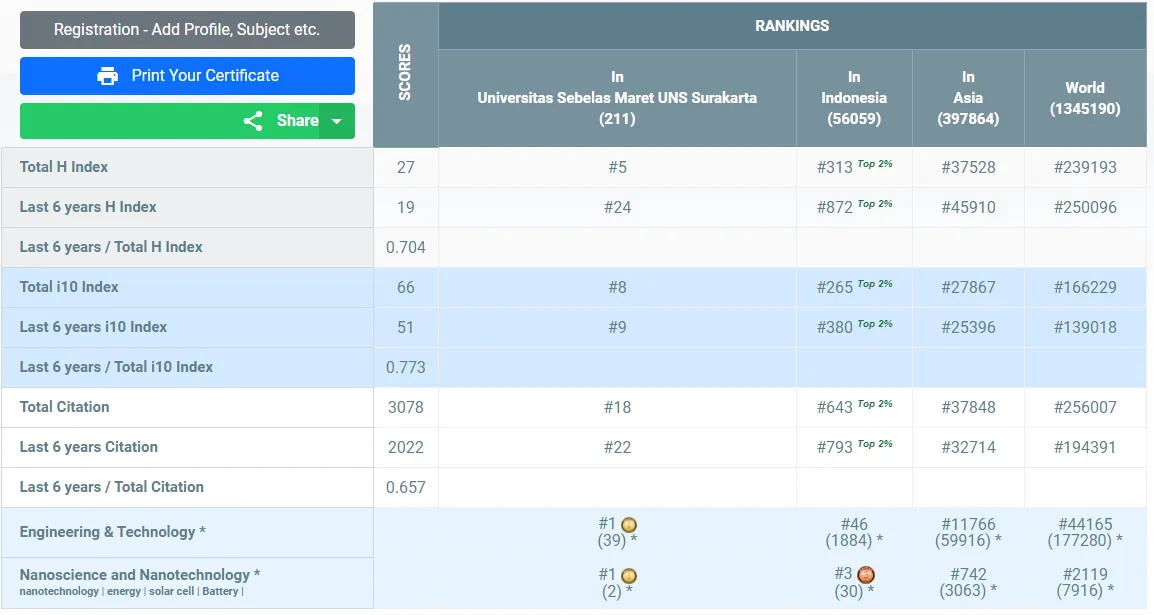Image resolution: width=1154 pixels, height=615 pixels.
Task: Click Total Citation score 3078
Action: coord(405,407)
